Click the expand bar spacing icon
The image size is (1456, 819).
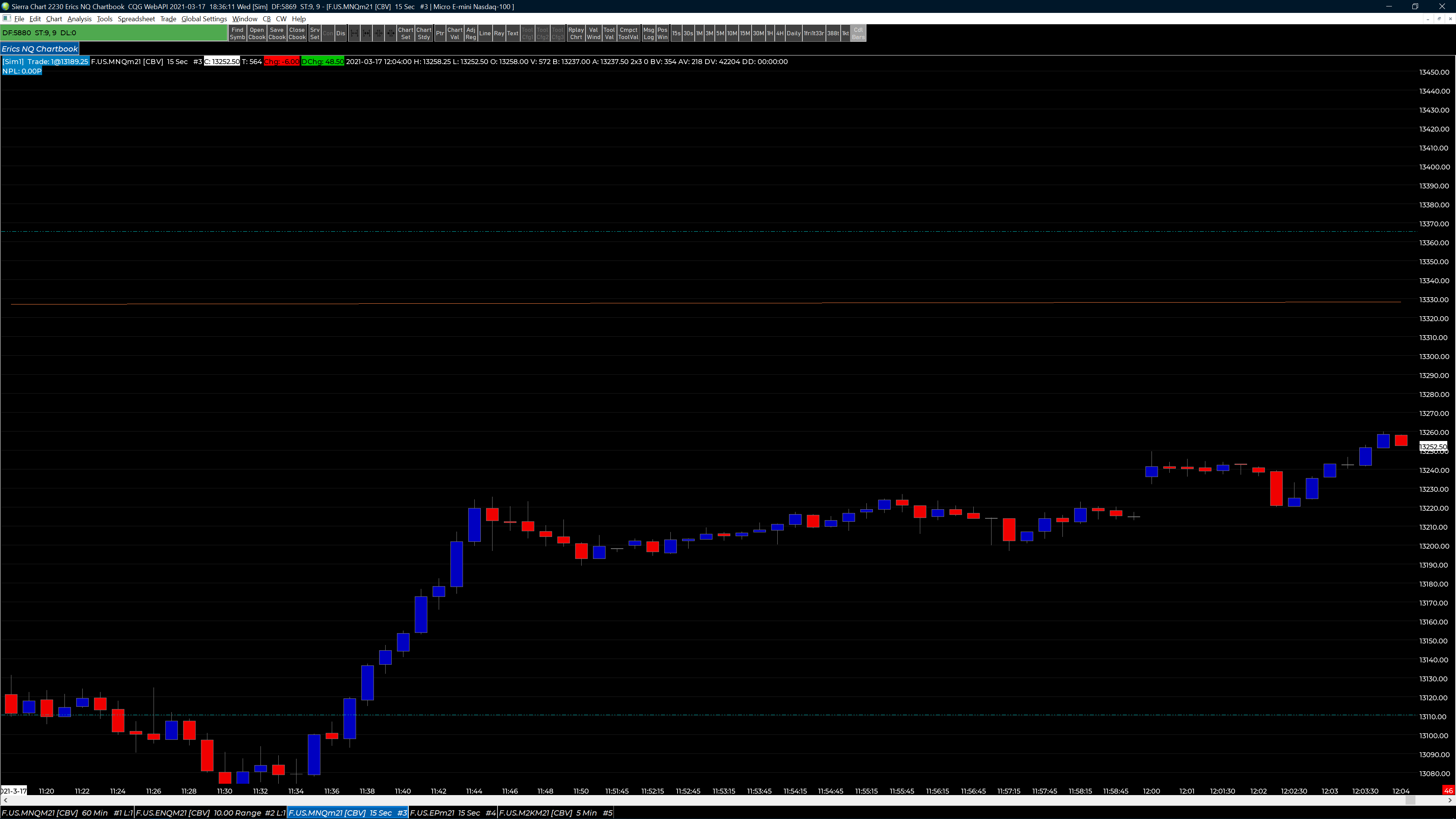pos(355,33)
